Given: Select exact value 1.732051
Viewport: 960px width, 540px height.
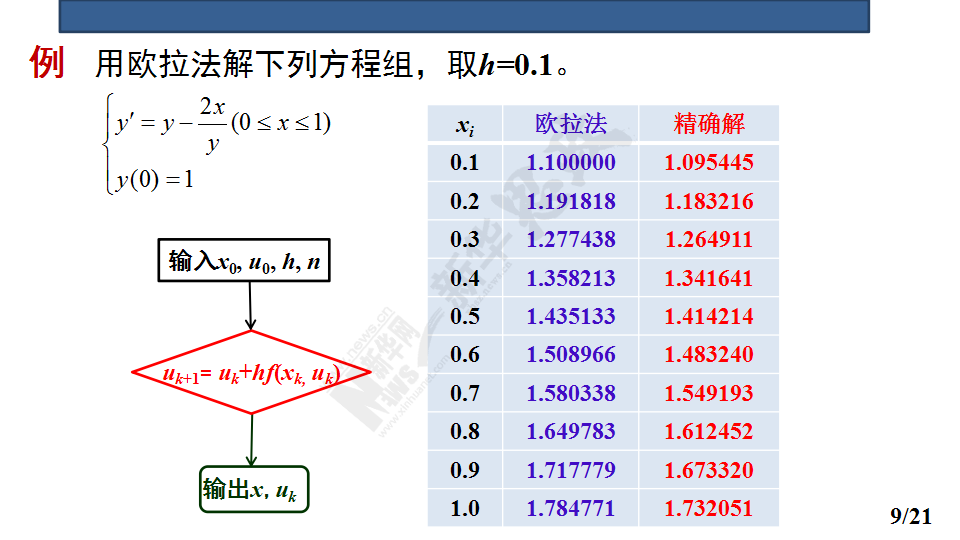Looking at the screenshot, I should [709, 508].
